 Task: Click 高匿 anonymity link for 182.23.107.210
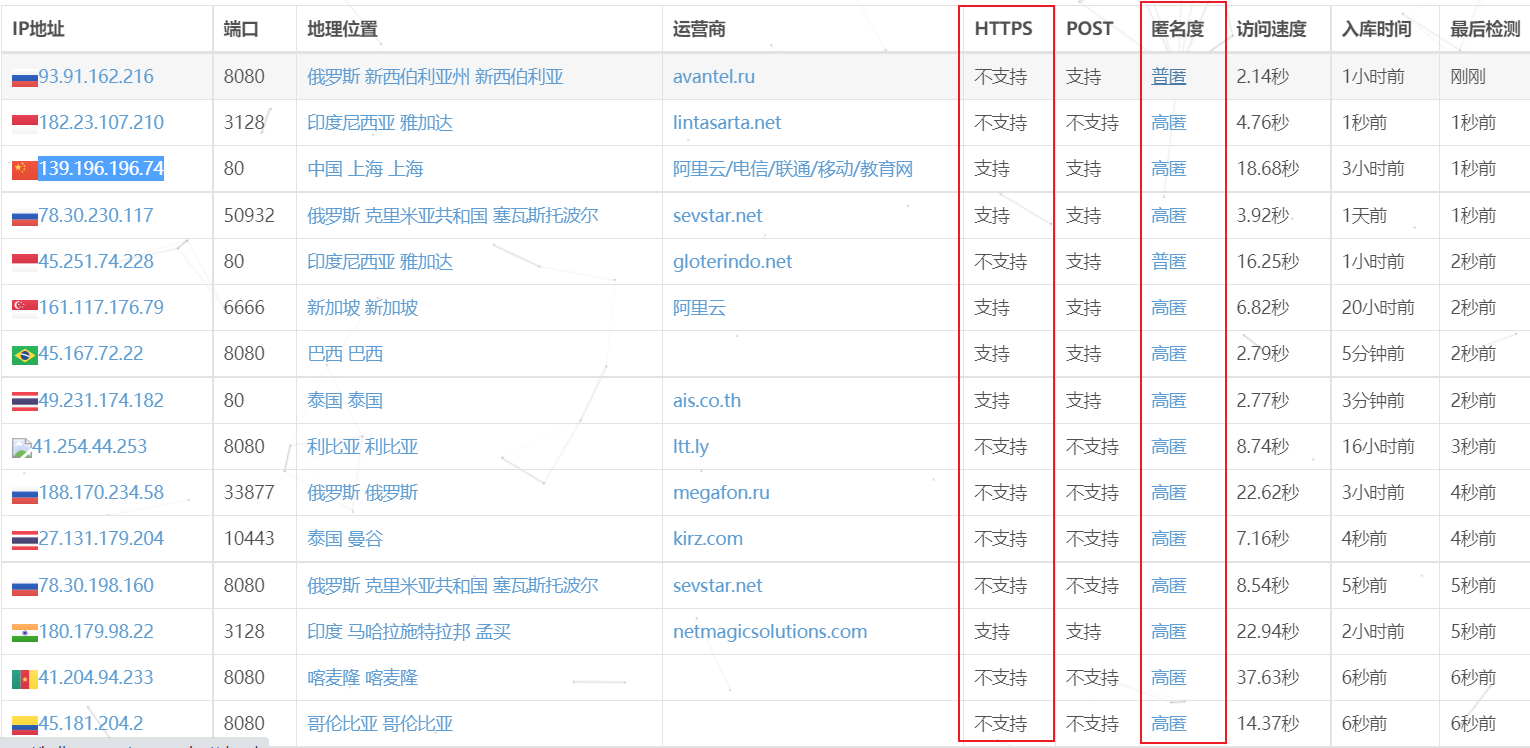(1168, 122)
